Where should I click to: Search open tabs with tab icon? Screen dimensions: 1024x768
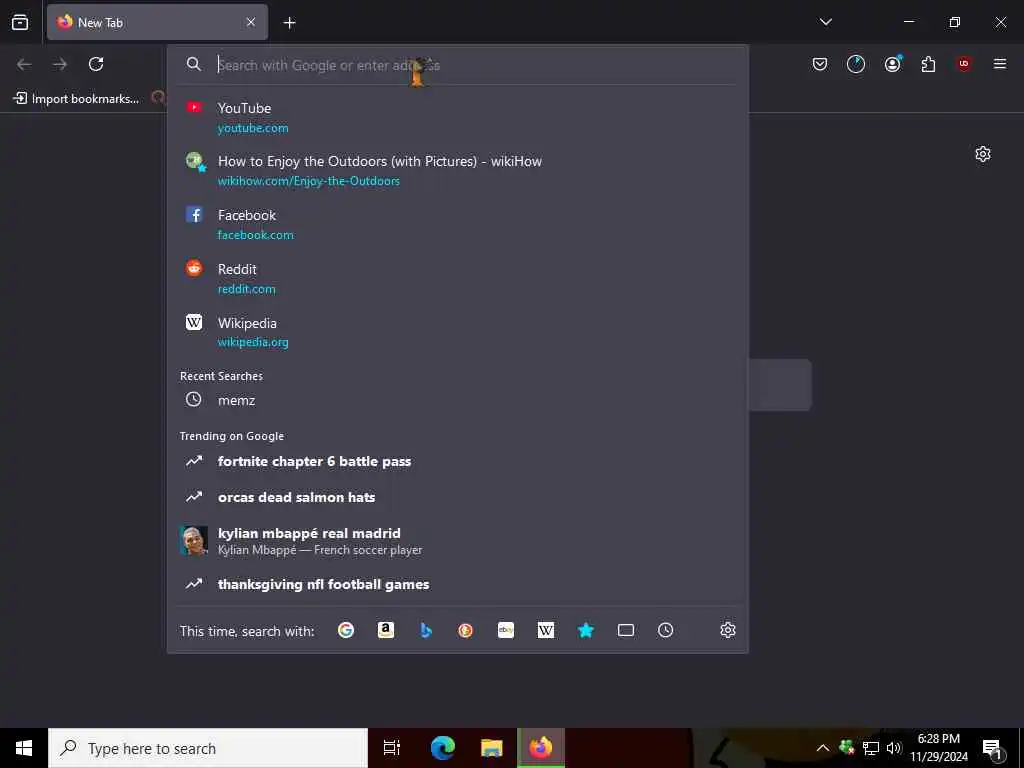[x=626, y=630]
